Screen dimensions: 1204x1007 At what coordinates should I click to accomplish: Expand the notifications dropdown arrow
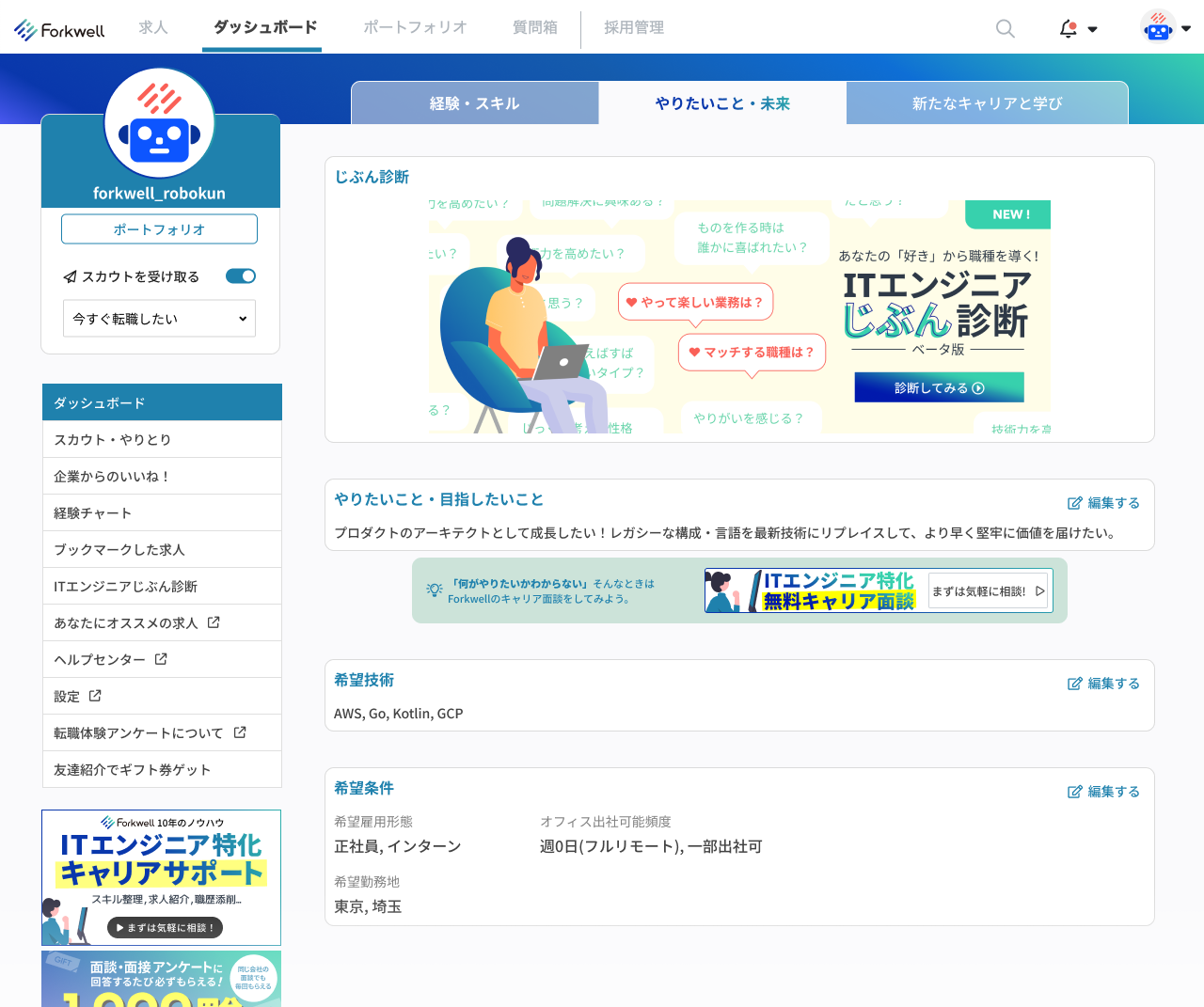tap(1092, 29)
